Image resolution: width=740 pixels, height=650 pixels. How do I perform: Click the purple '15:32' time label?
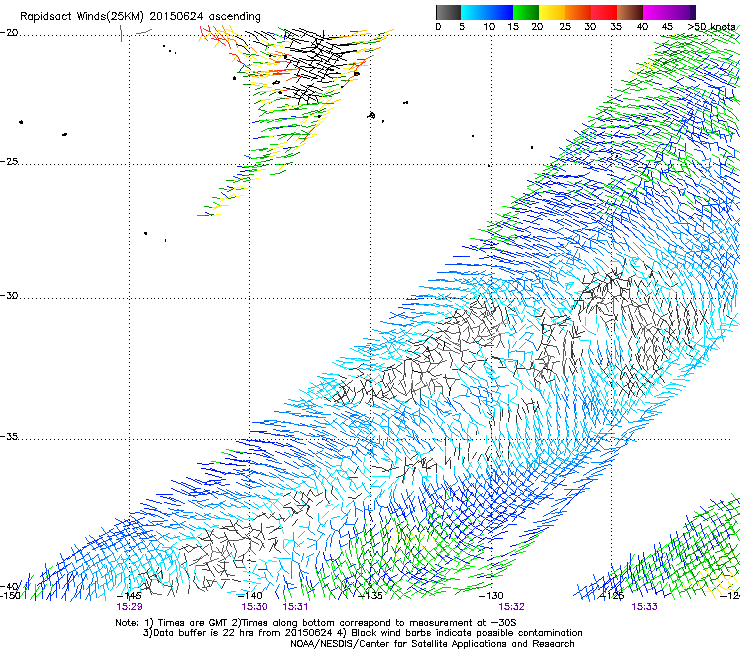(512, 607)
